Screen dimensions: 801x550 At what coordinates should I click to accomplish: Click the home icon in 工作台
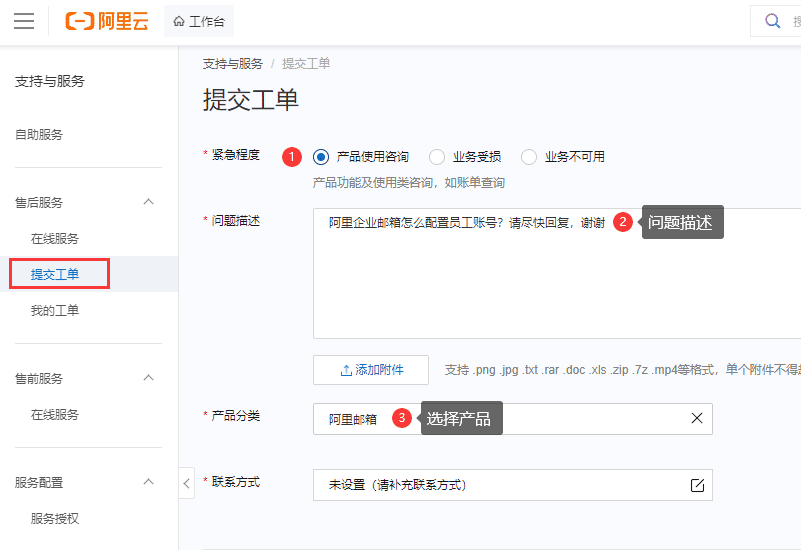tap(179, 21)
